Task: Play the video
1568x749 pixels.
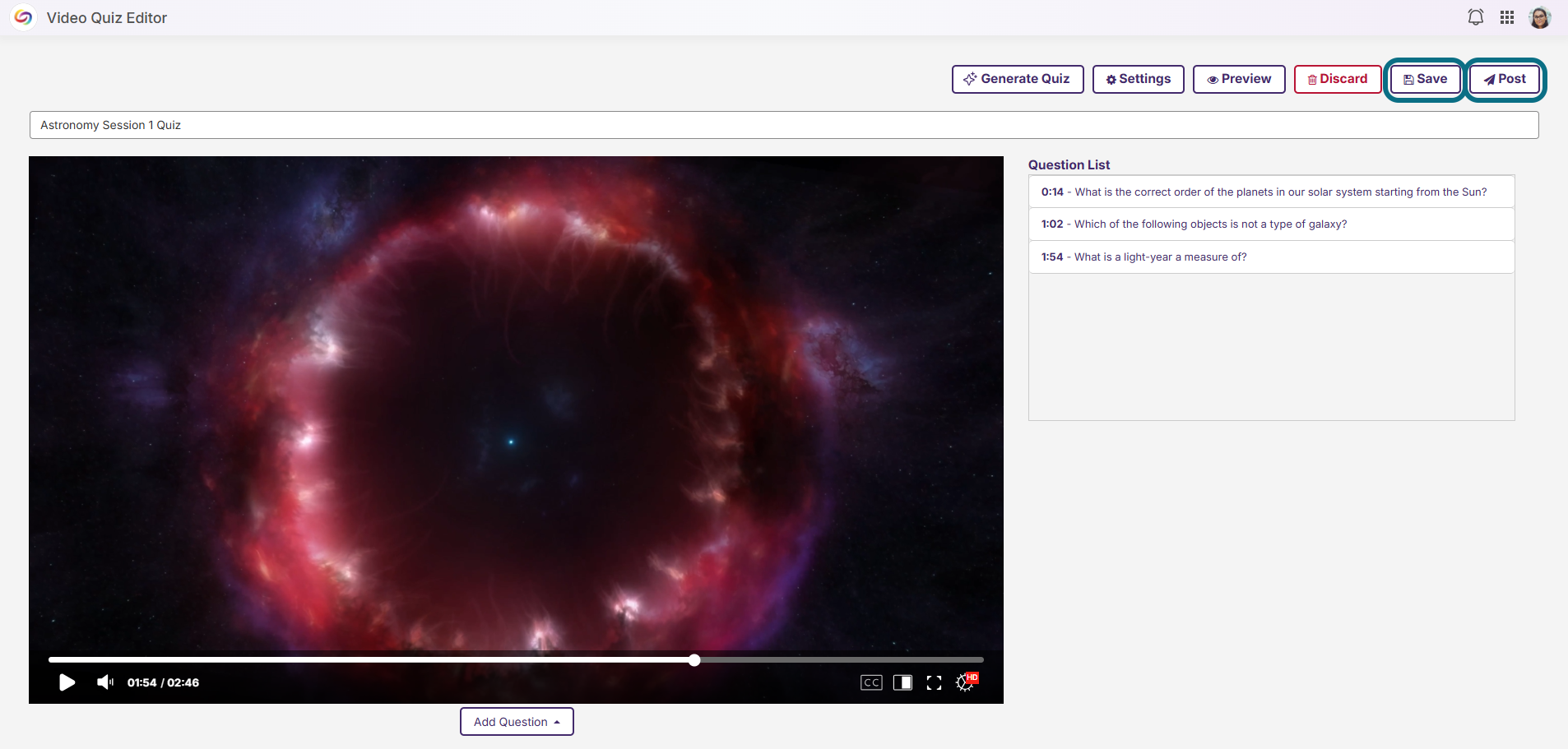Action: click(x=67, y=682)
